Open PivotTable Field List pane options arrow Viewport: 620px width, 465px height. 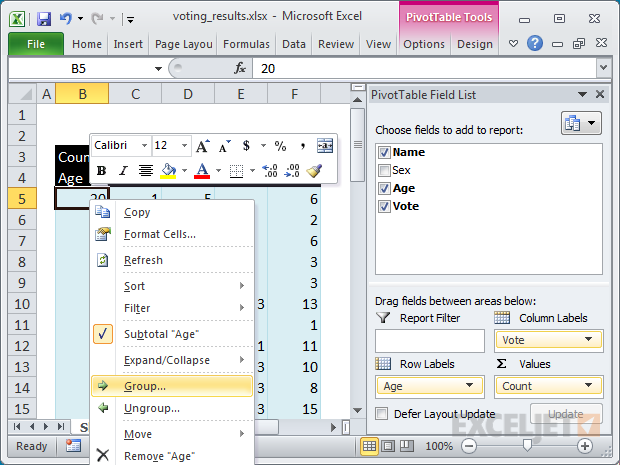582,95
